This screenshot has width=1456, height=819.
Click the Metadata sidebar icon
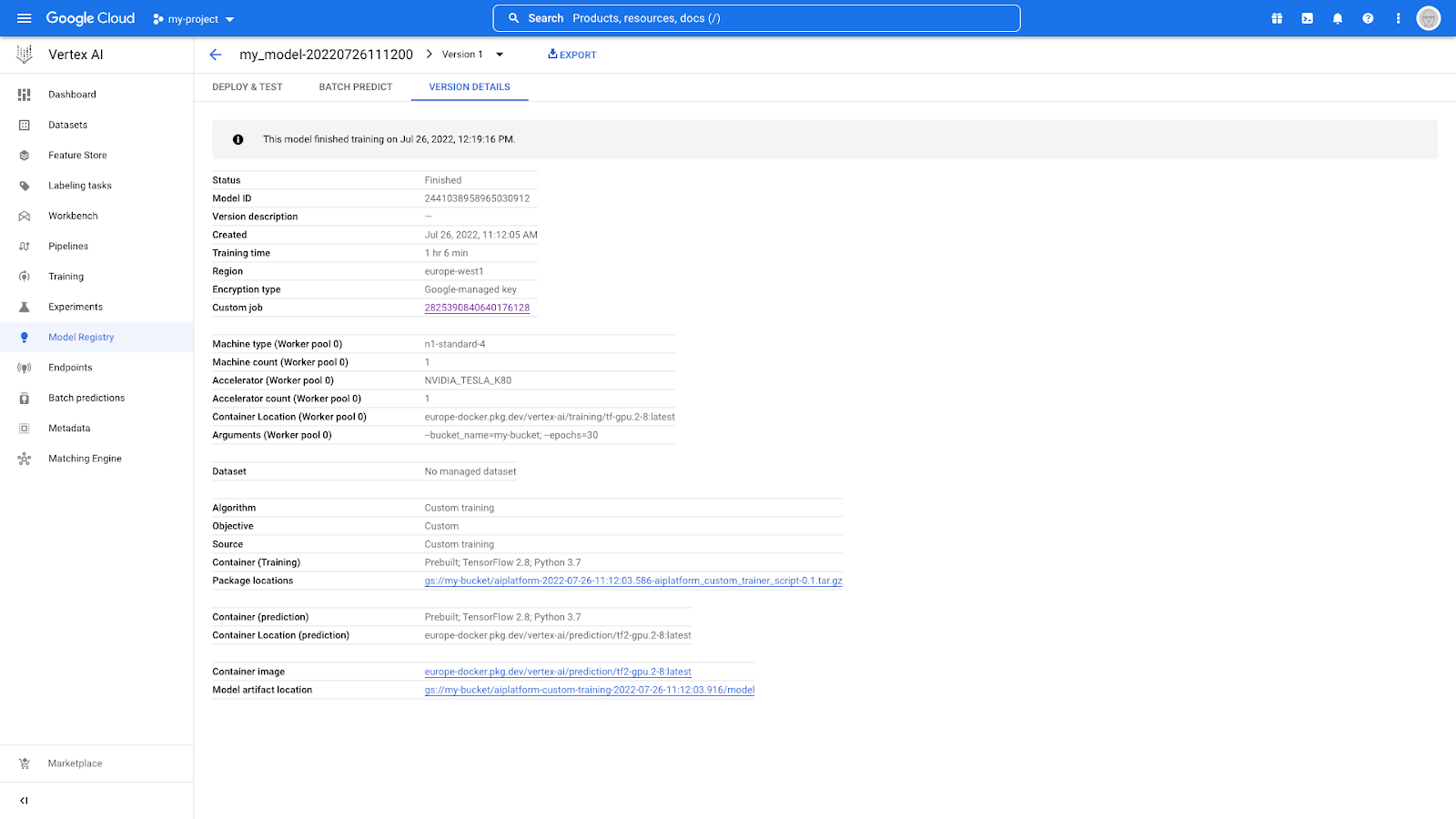point(25,429)
